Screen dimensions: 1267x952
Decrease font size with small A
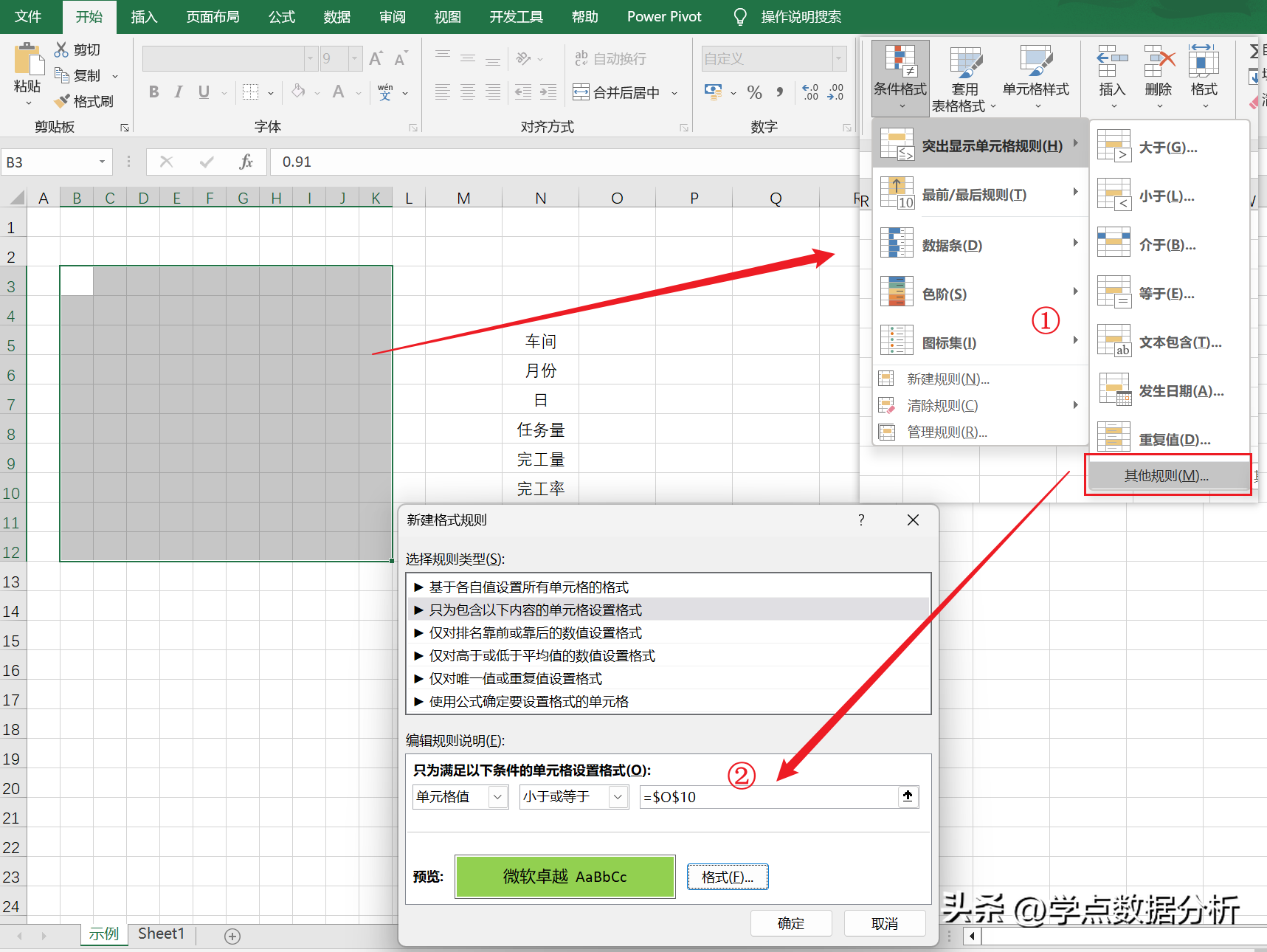(x=401, y=58)
